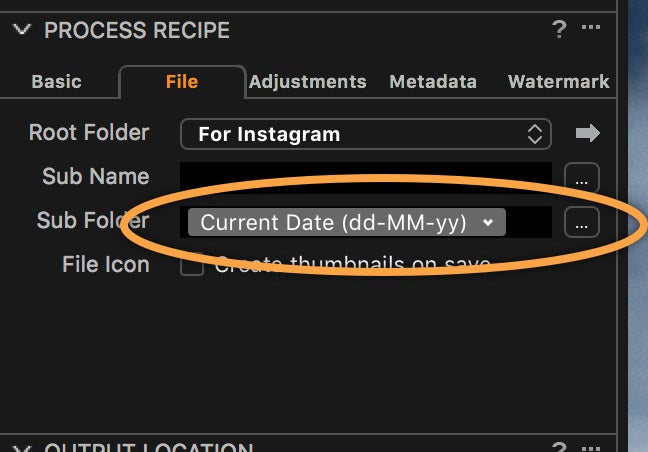Toggle the Output Location panel chevron
648x452 pixels.
[21, 447]
